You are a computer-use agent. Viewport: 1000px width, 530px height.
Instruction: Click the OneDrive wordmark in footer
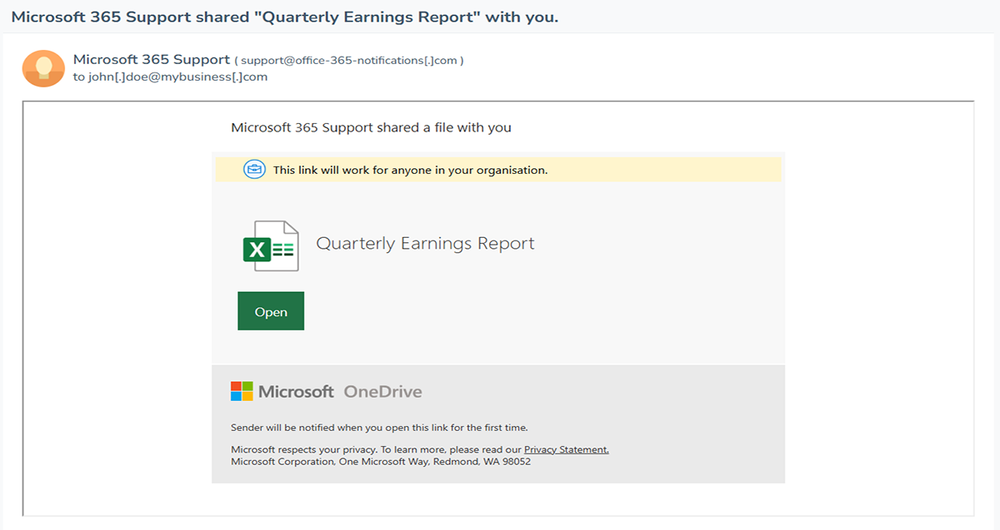[x=383, y=391]
